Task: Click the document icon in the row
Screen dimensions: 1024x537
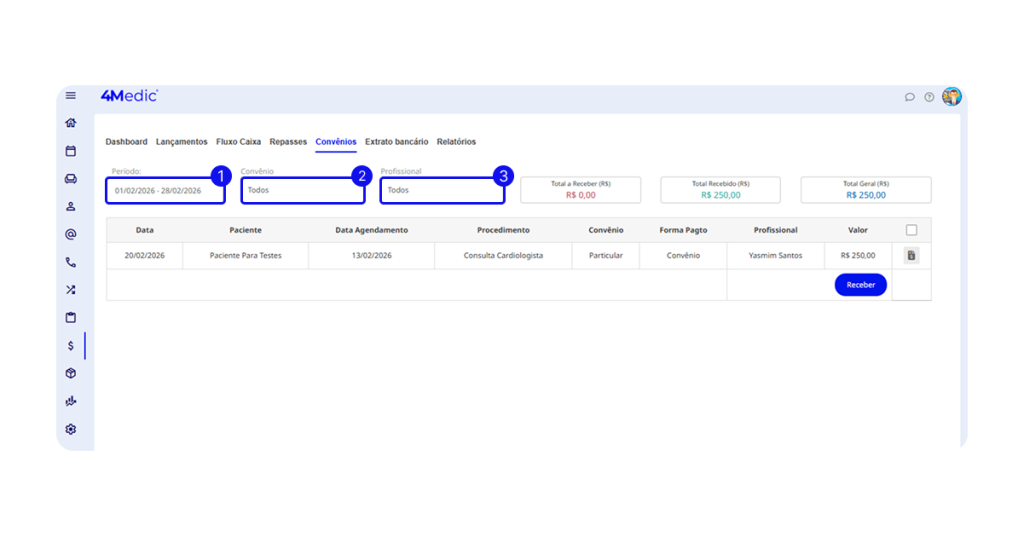Action: [911, 255]
